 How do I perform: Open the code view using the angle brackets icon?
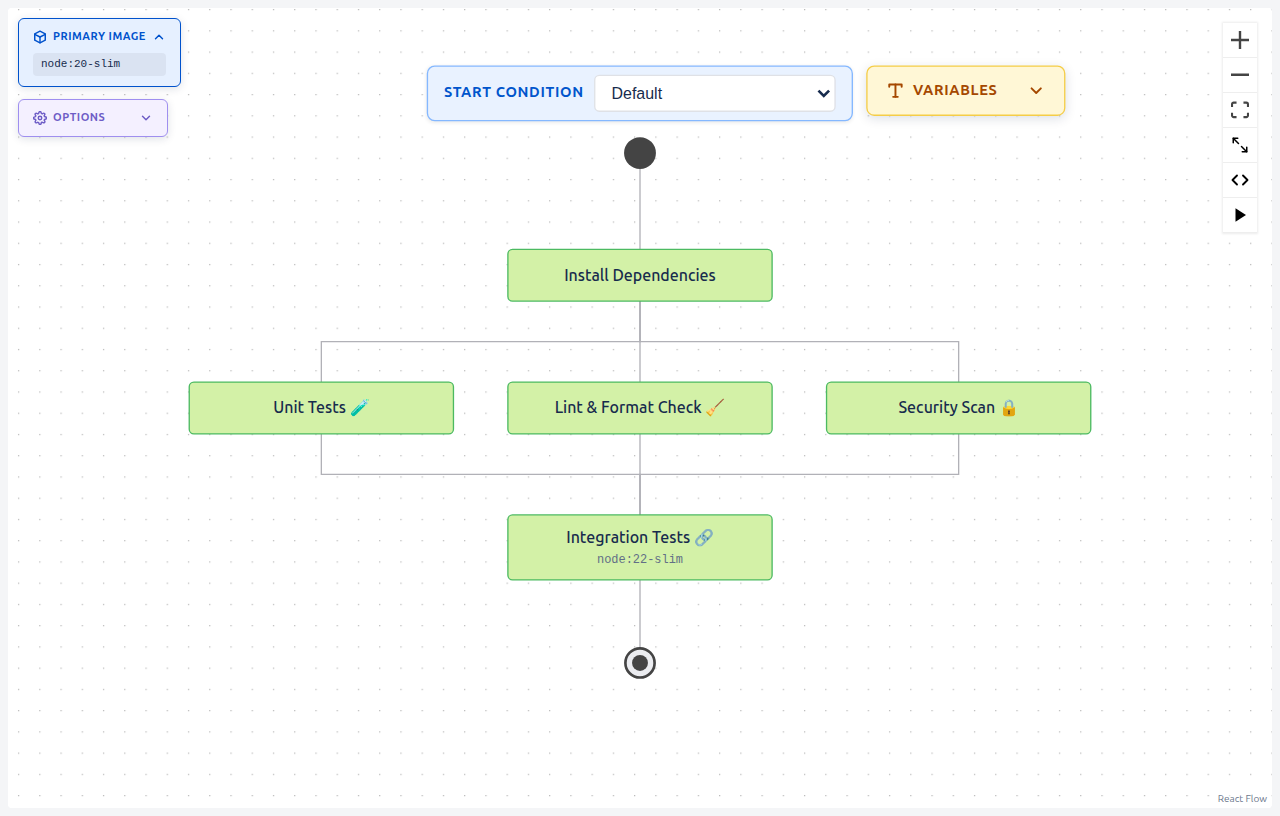point(1239,180)
